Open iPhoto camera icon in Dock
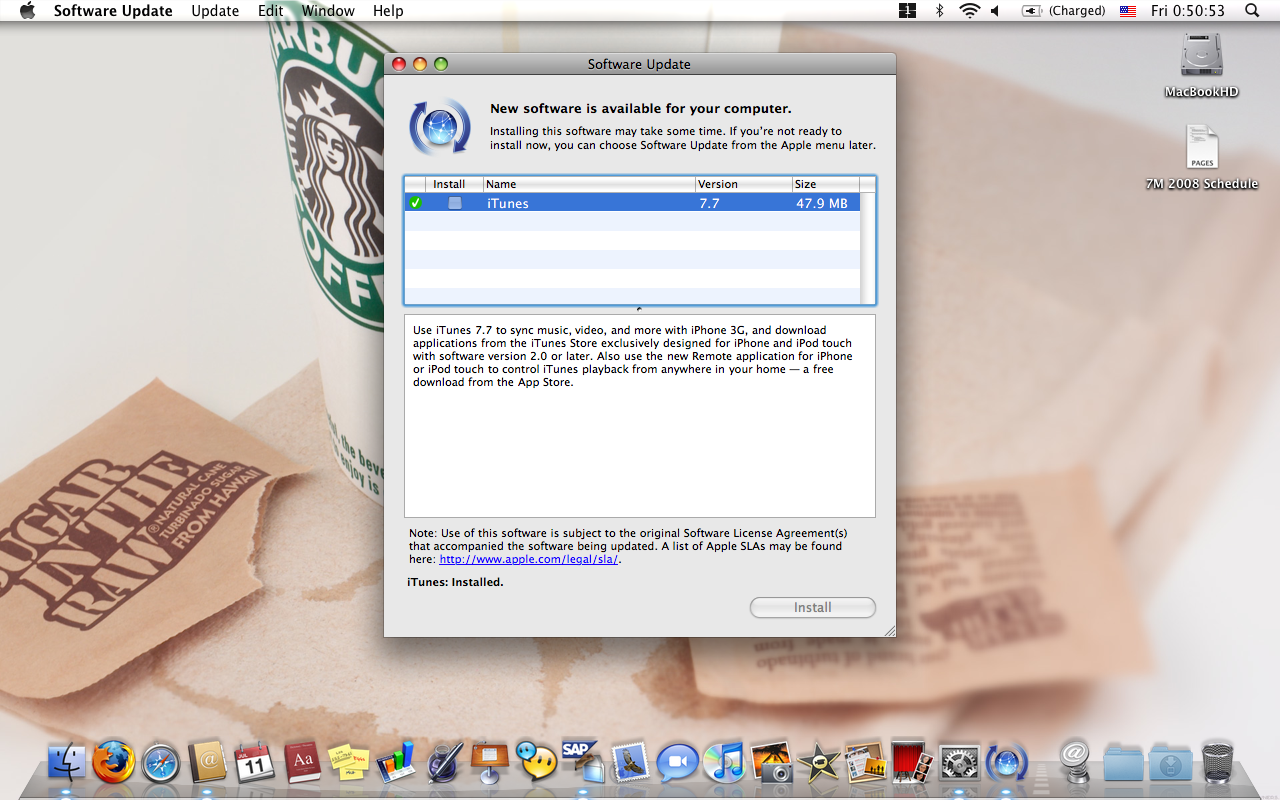Screen dimensions: 1280x800 click(771, 762)
